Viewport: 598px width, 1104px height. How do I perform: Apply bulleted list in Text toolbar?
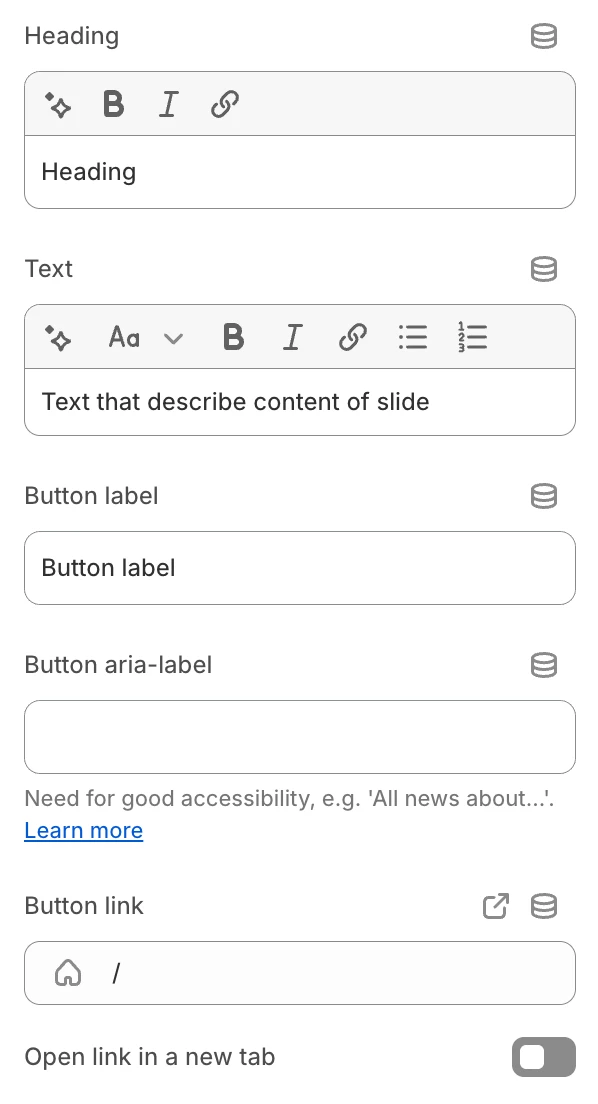coord(413,337)
